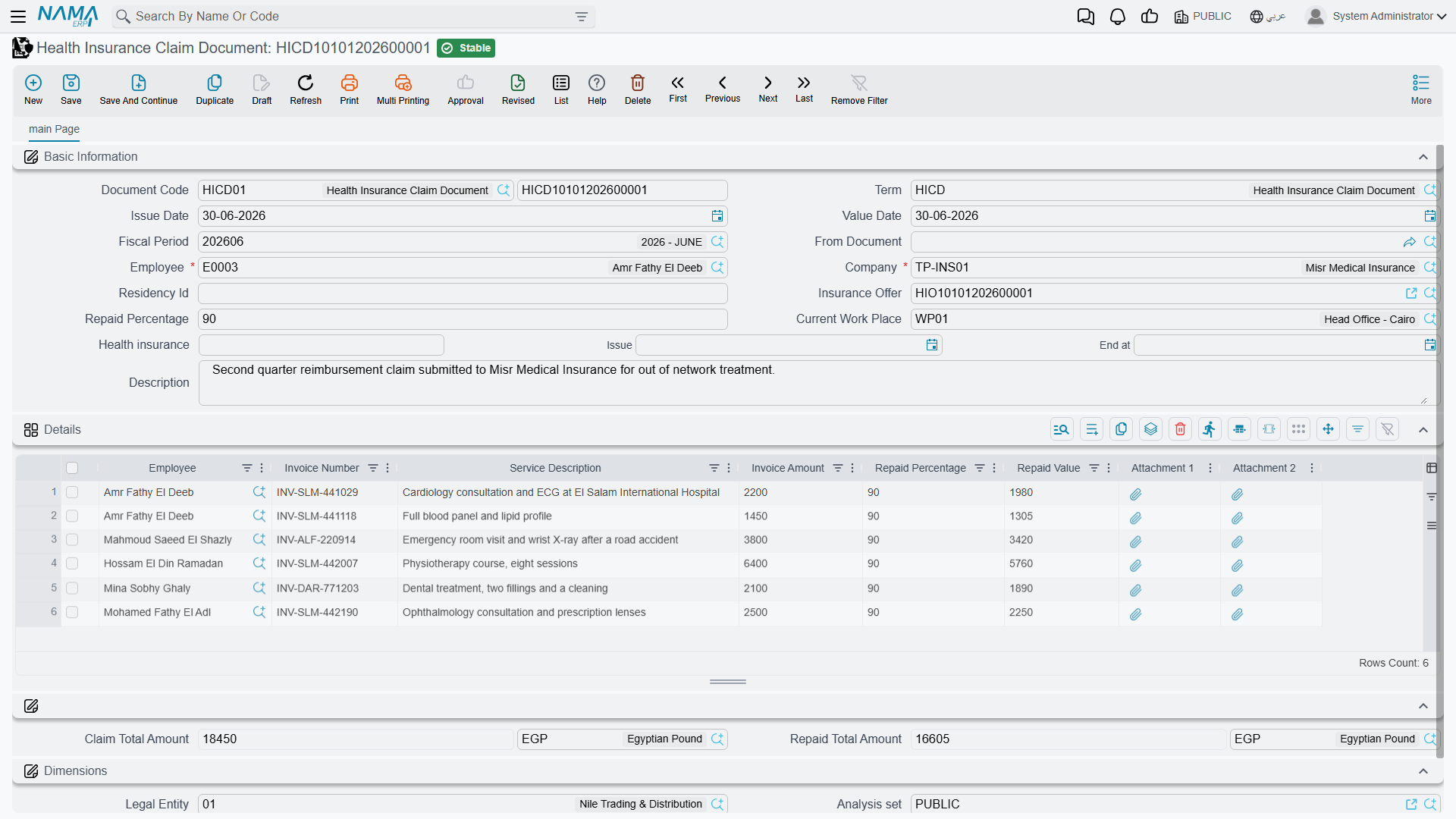Check the row 3 Mahmoud Saeed checkbox
The image size is (1456, 819).
click(72, 540)
